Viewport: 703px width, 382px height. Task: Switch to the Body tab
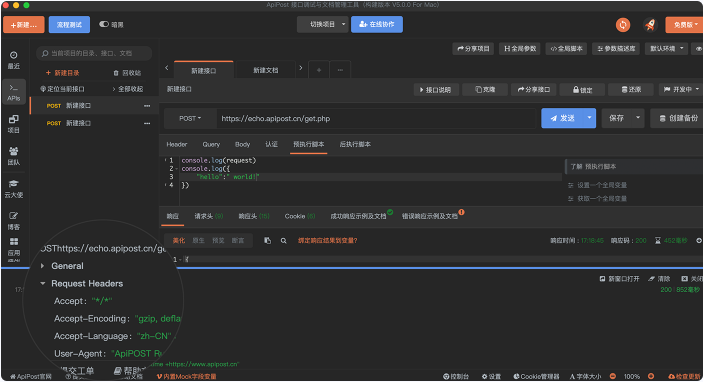click(243, 144)
